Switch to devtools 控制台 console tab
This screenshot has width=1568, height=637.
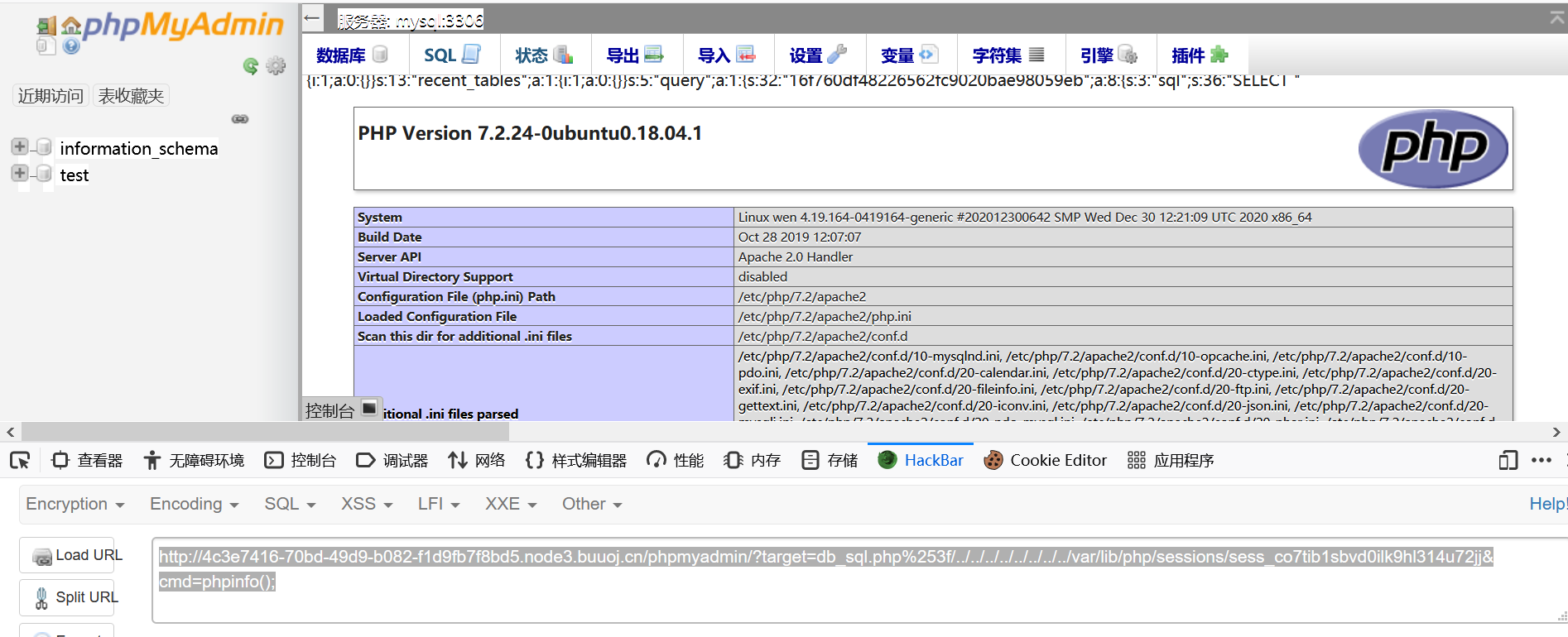(x=300, y=460)
